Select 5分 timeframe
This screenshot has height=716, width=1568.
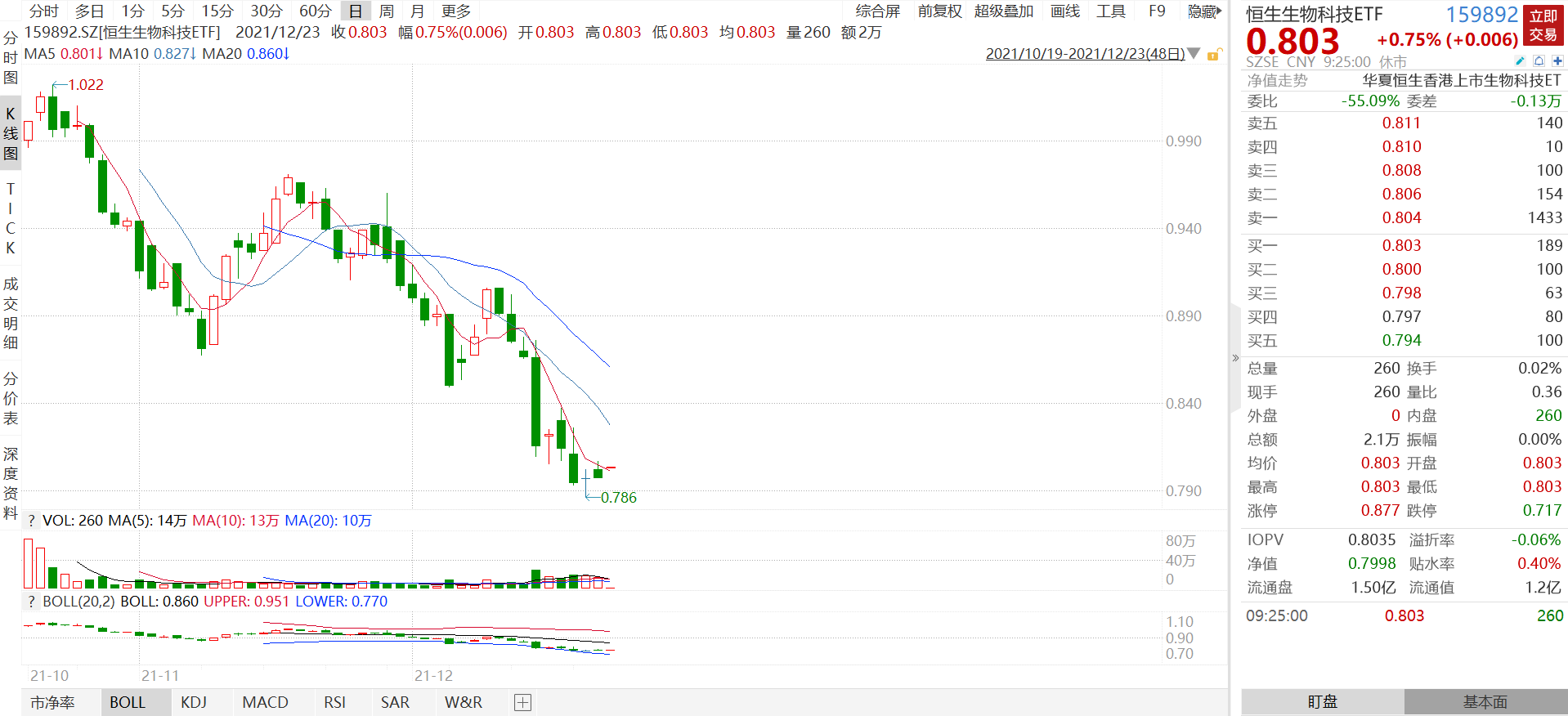(x=172, y=11)
